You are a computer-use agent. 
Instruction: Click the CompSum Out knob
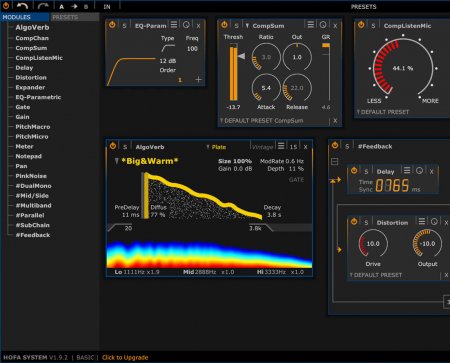tap(297, 57)
